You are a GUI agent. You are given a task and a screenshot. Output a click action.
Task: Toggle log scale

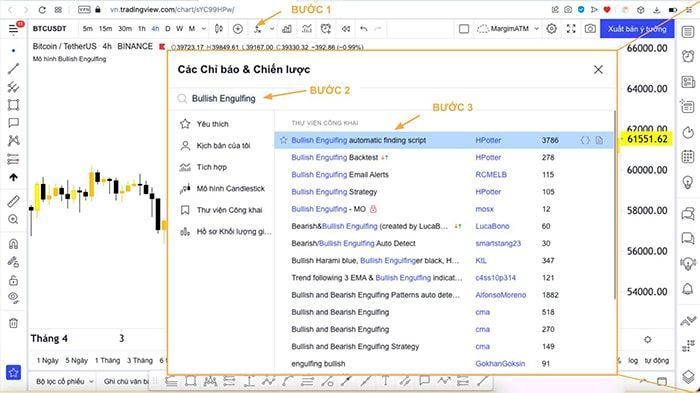click(x=633, y=360)
